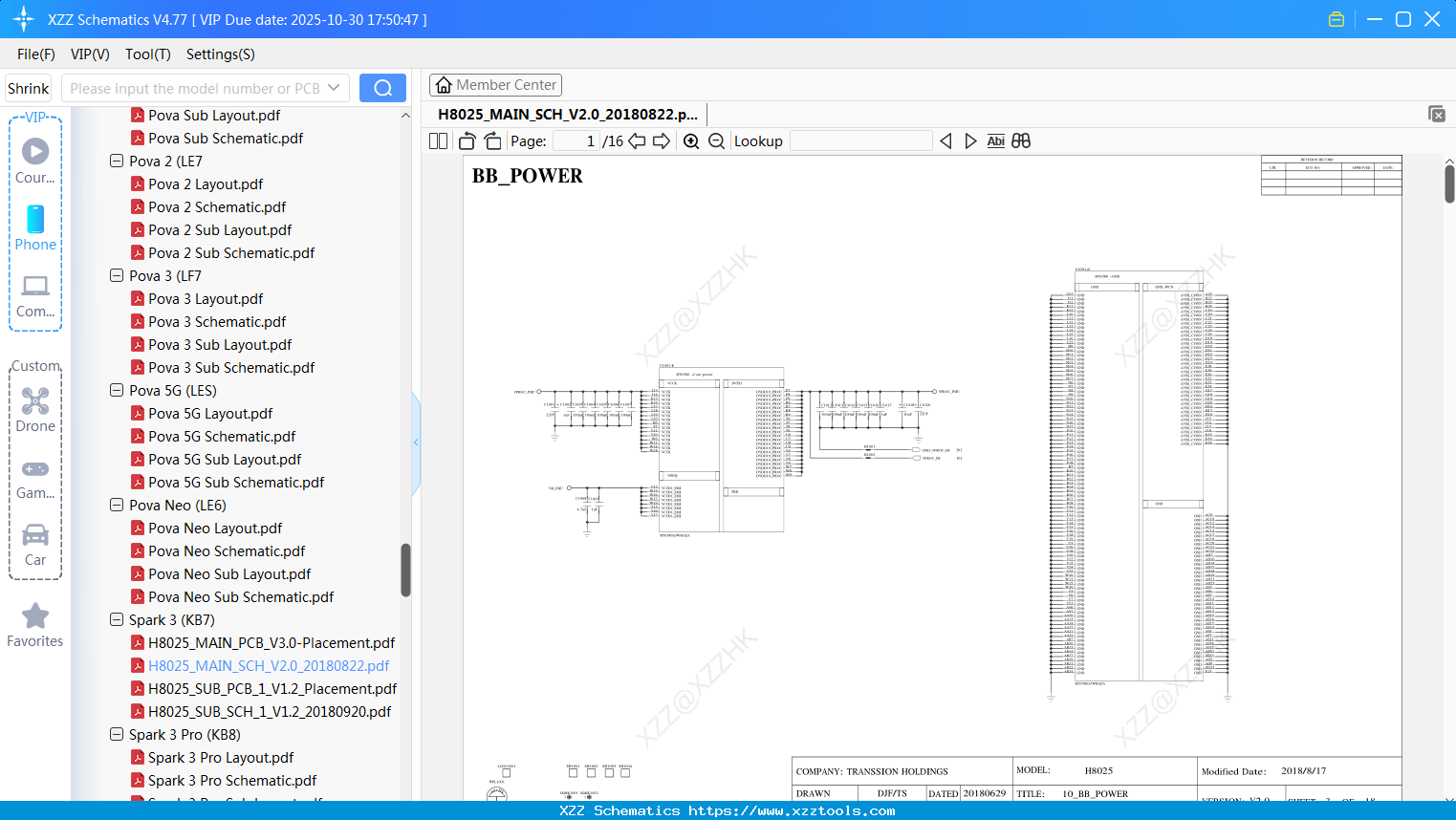Viewport: 1456px width, 820px height.
Task: Click the binoculars search icon
Action: pyautogui.click(x=1021, y=141)
